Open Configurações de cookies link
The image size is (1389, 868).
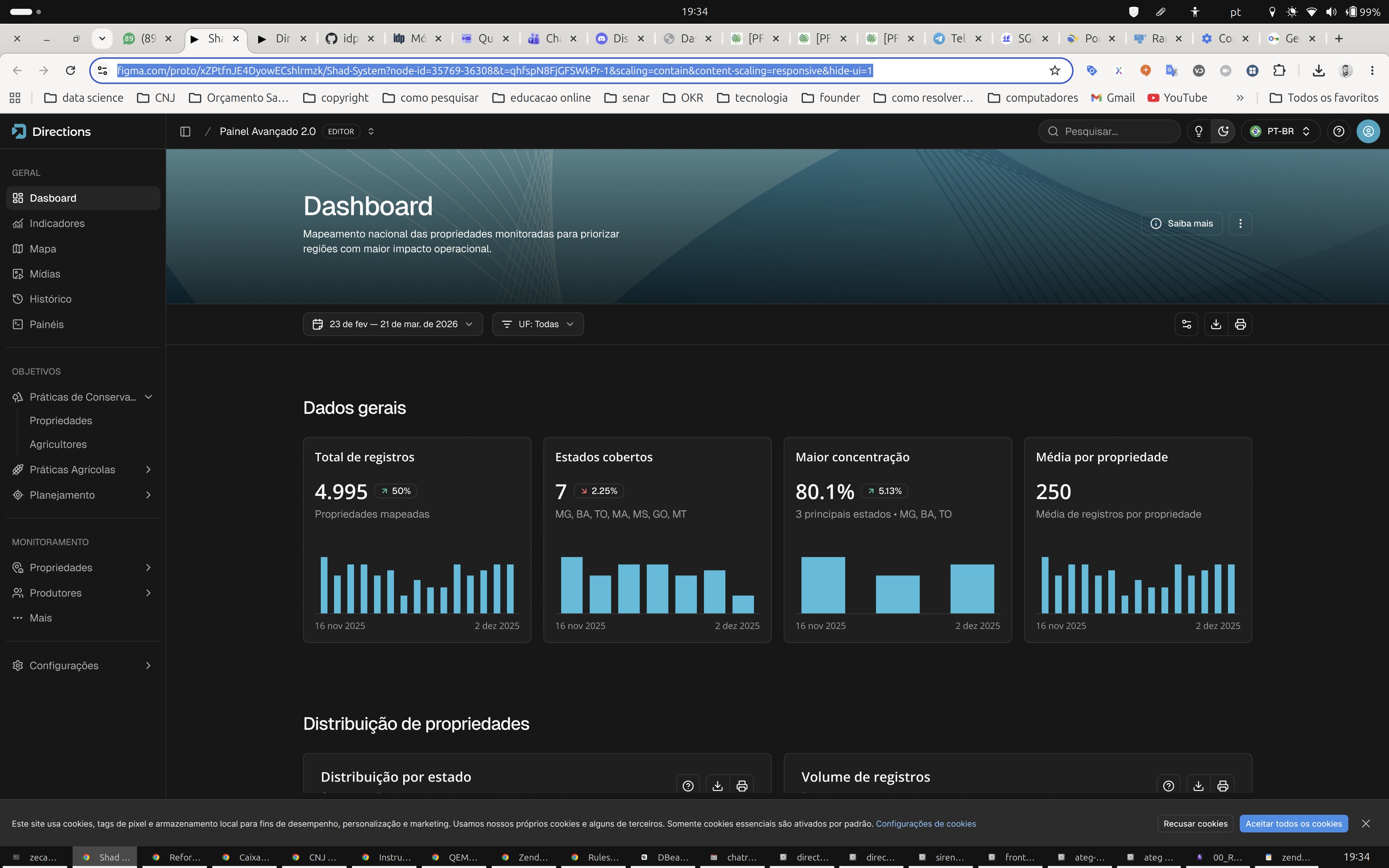point(926,824)
